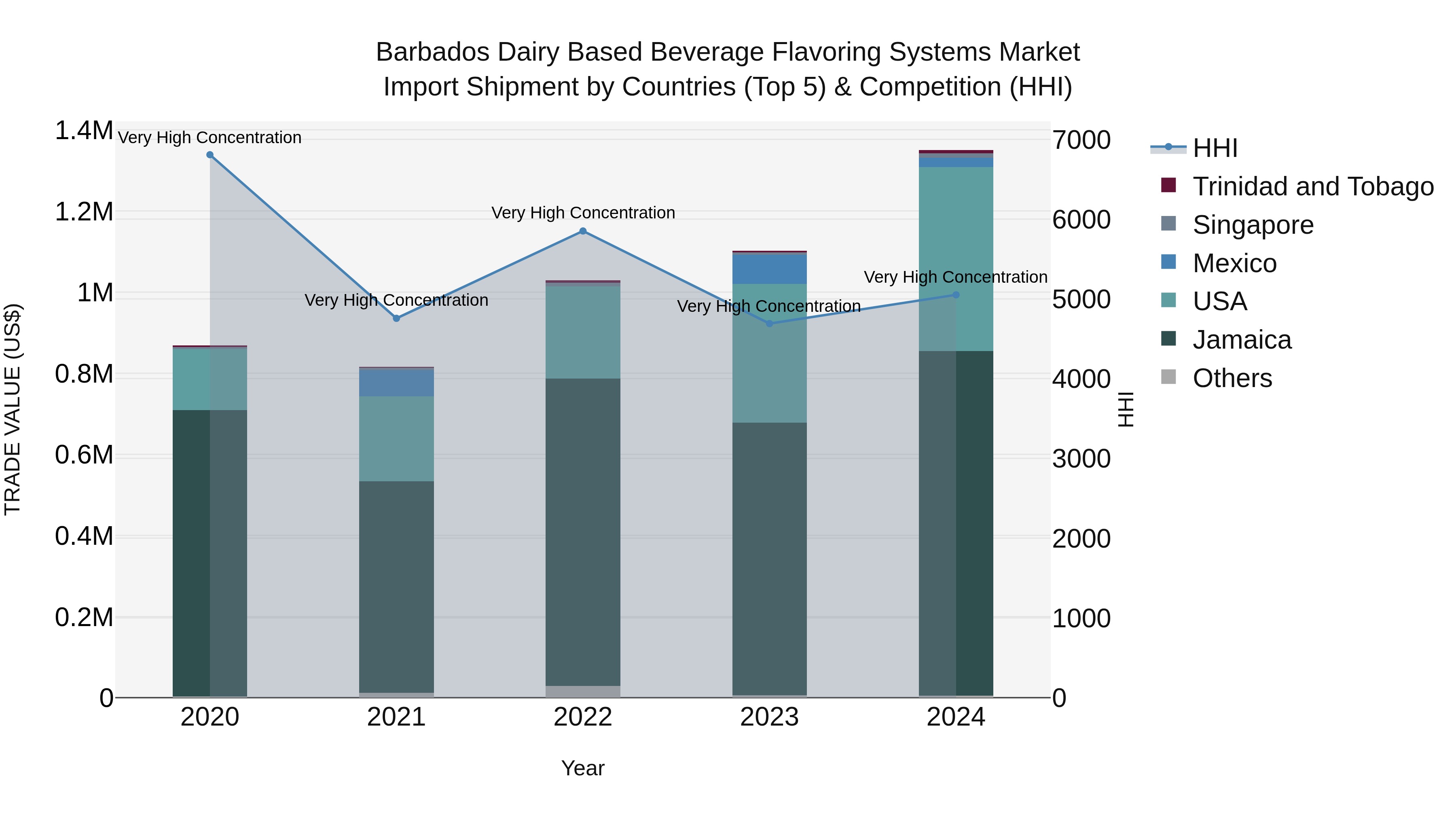
Task: Click the rotated HHI right-axis title
Action: [1125, 409]
